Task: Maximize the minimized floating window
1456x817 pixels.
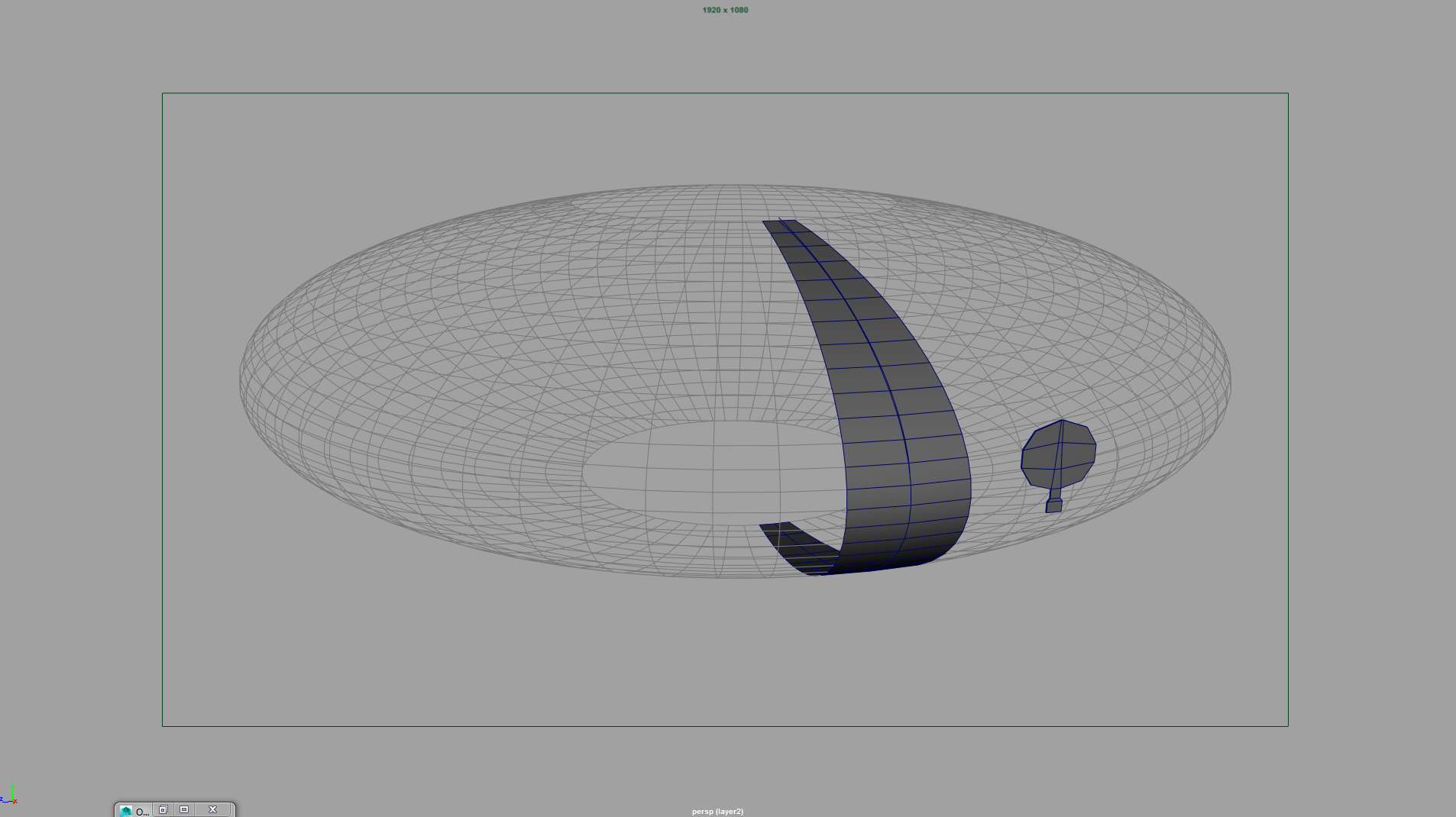Action: point(184,809)
